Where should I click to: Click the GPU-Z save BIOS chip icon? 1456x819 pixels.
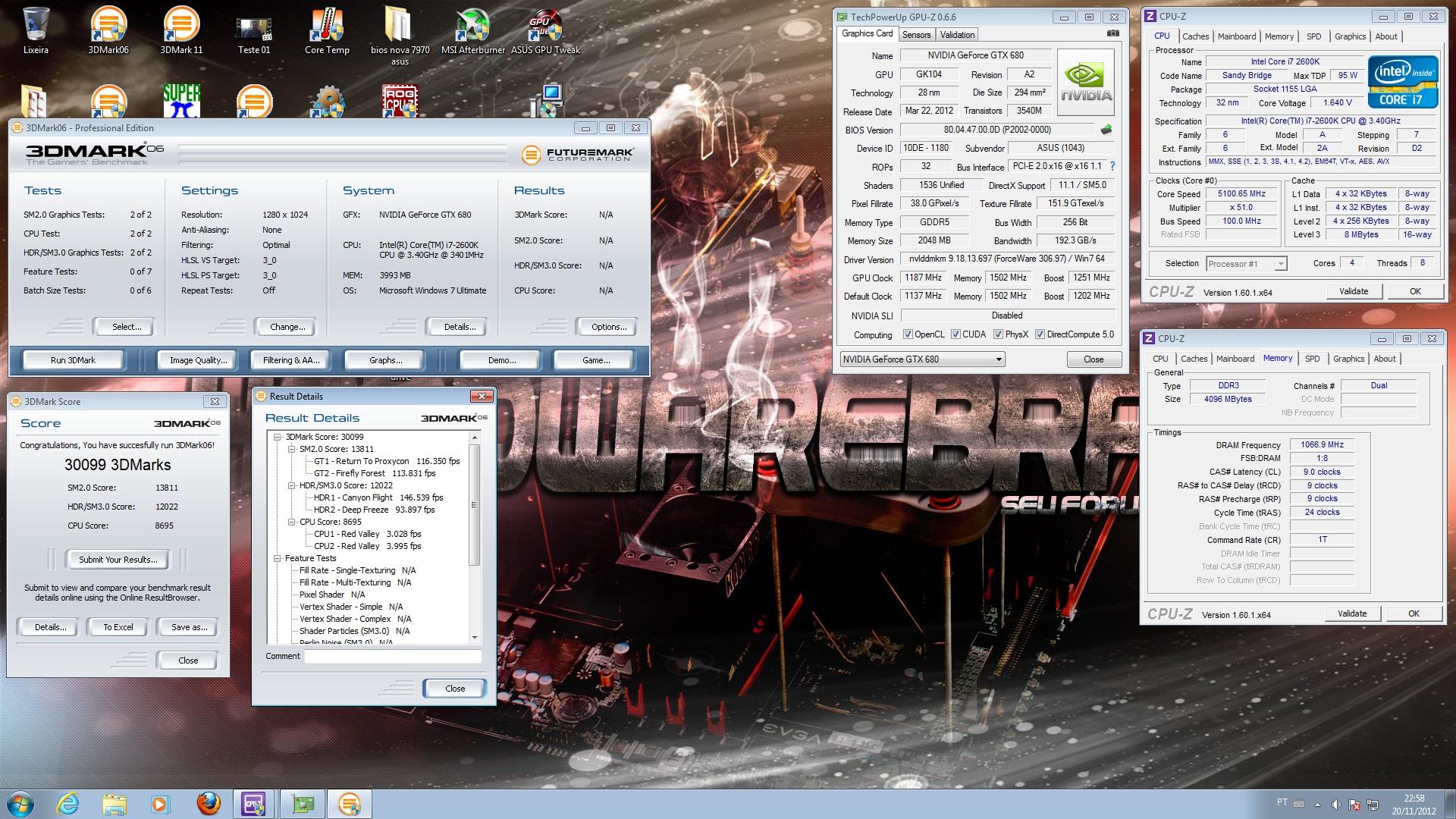(x=1106, y=130)
